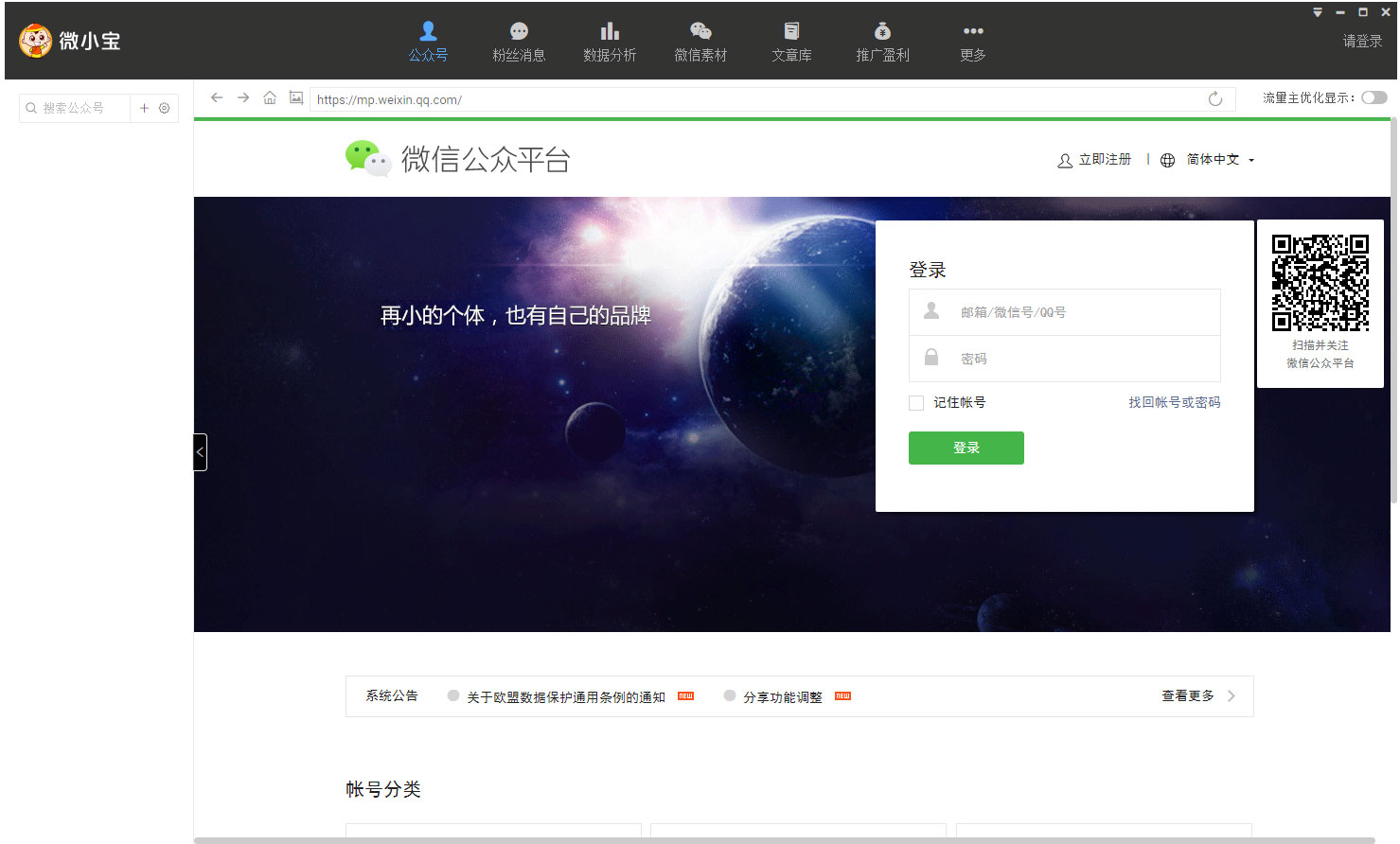
Task: Click the 立即注册 register link
Action: [1095, 160]
